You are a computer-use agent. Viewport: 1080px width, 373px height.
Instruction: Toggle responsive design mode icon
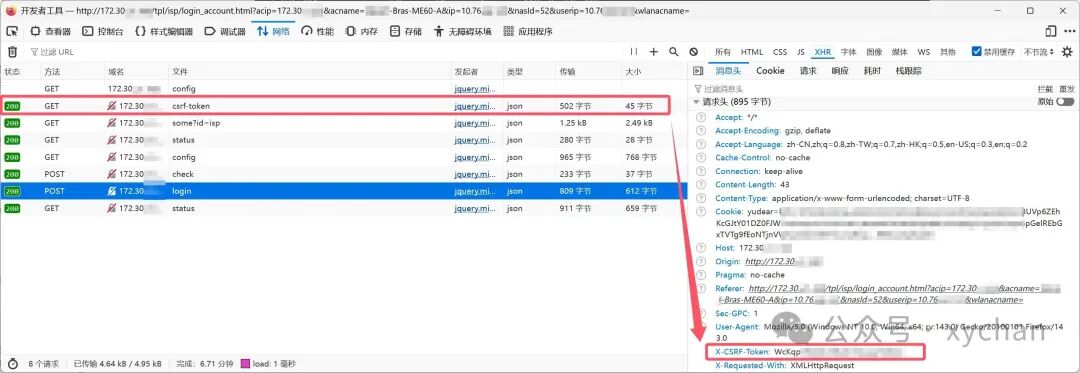coord(1050,31)
